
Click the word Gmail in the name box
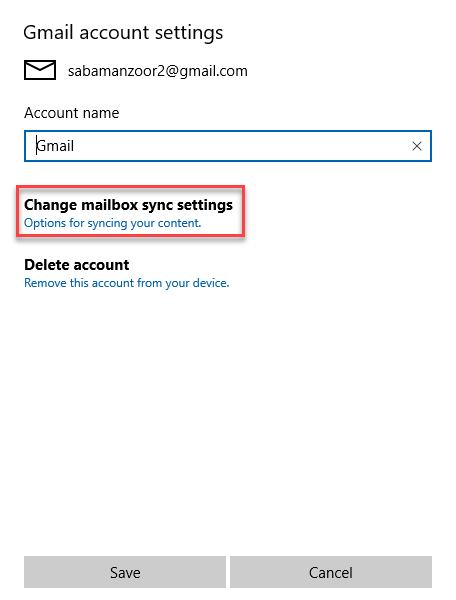(55, 146)
